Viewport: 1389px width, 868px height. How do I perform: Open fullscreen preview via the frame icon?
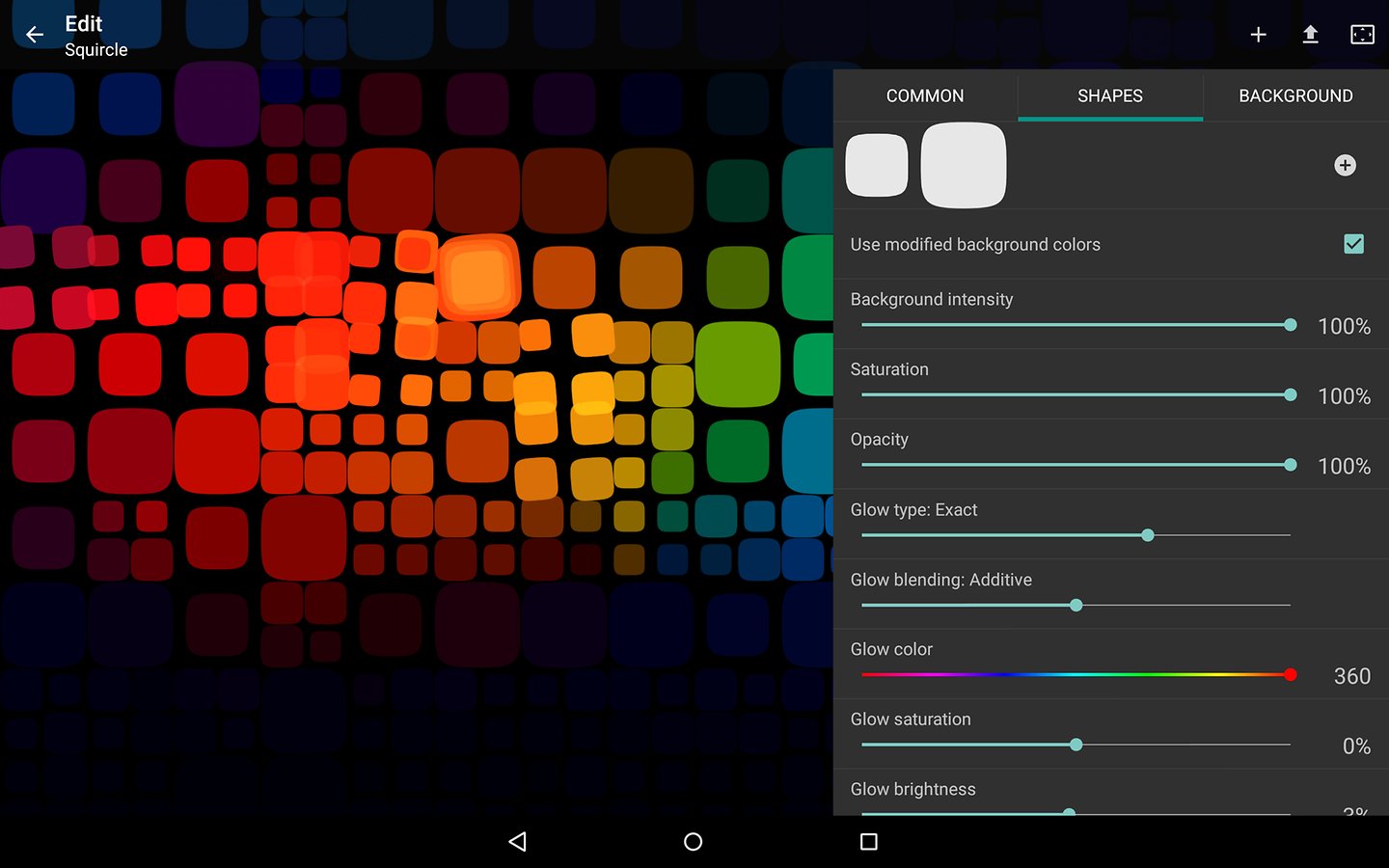[1362, 34]
